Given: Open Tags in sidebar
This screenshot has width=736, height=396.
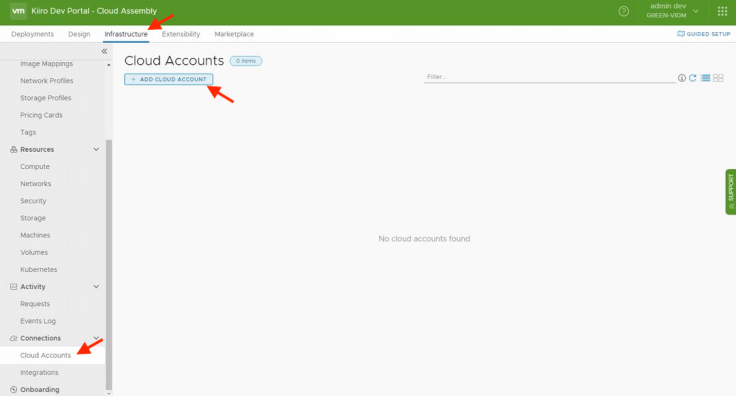Looking at the screenshot, I should pos(28,132).
